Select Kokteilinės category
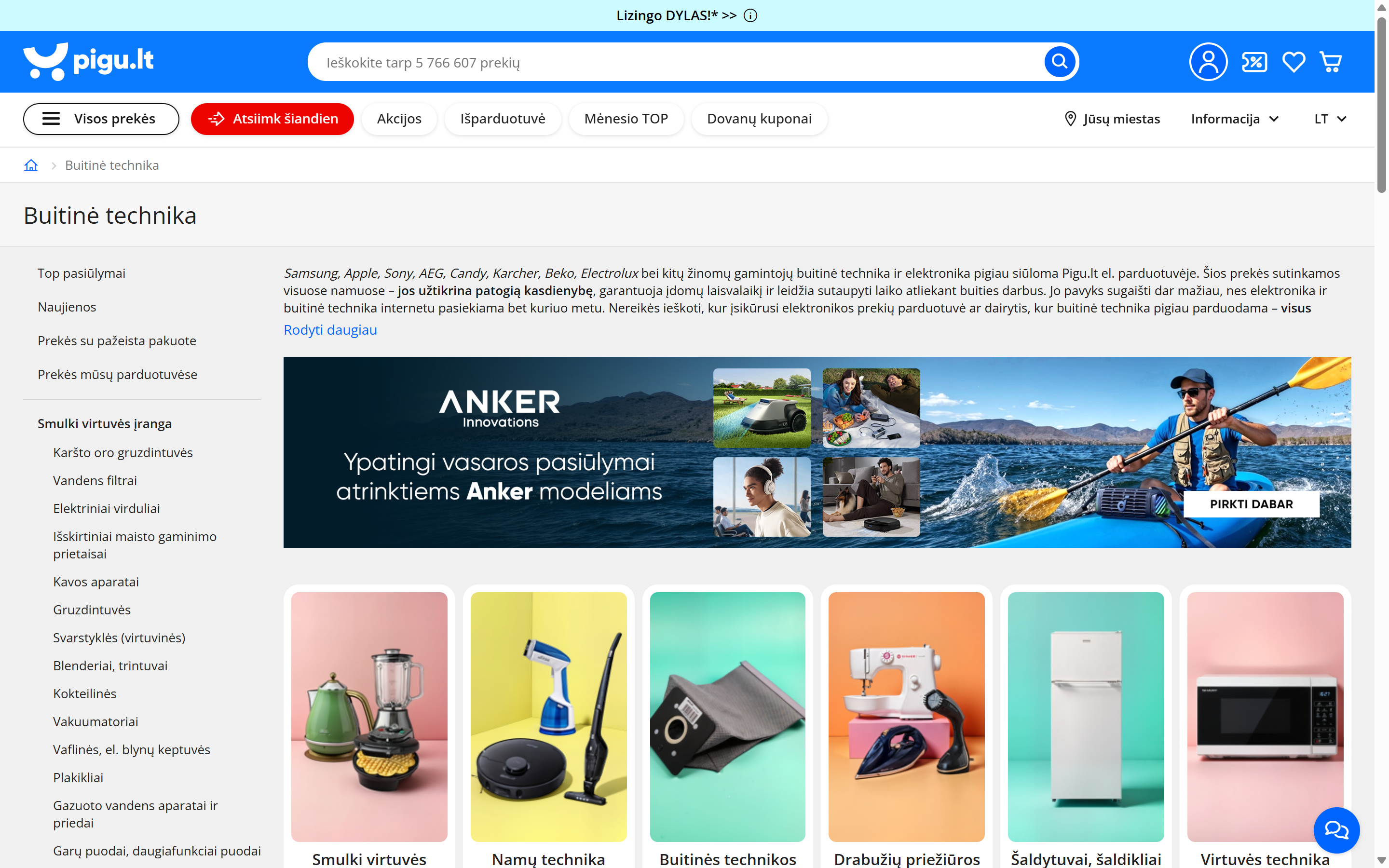Image resolution: width=1389 pixels, height=868 pixels. coord(85,693)
